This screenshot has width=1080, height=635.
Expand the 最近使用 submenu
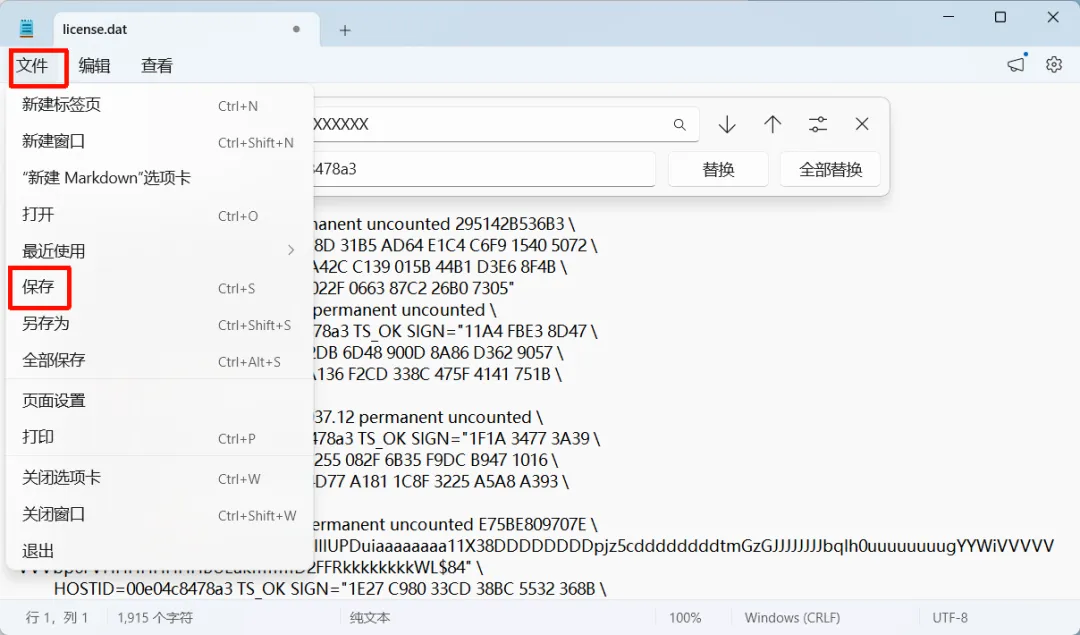(160, 251)
